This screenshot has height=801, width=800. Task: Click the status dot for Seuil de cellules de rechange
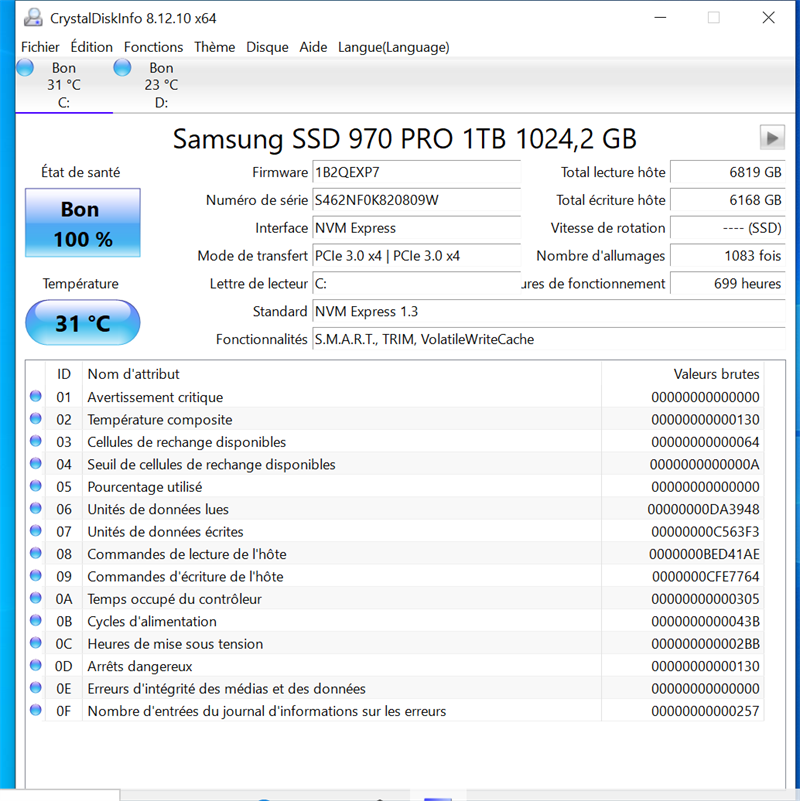[36, 464]
